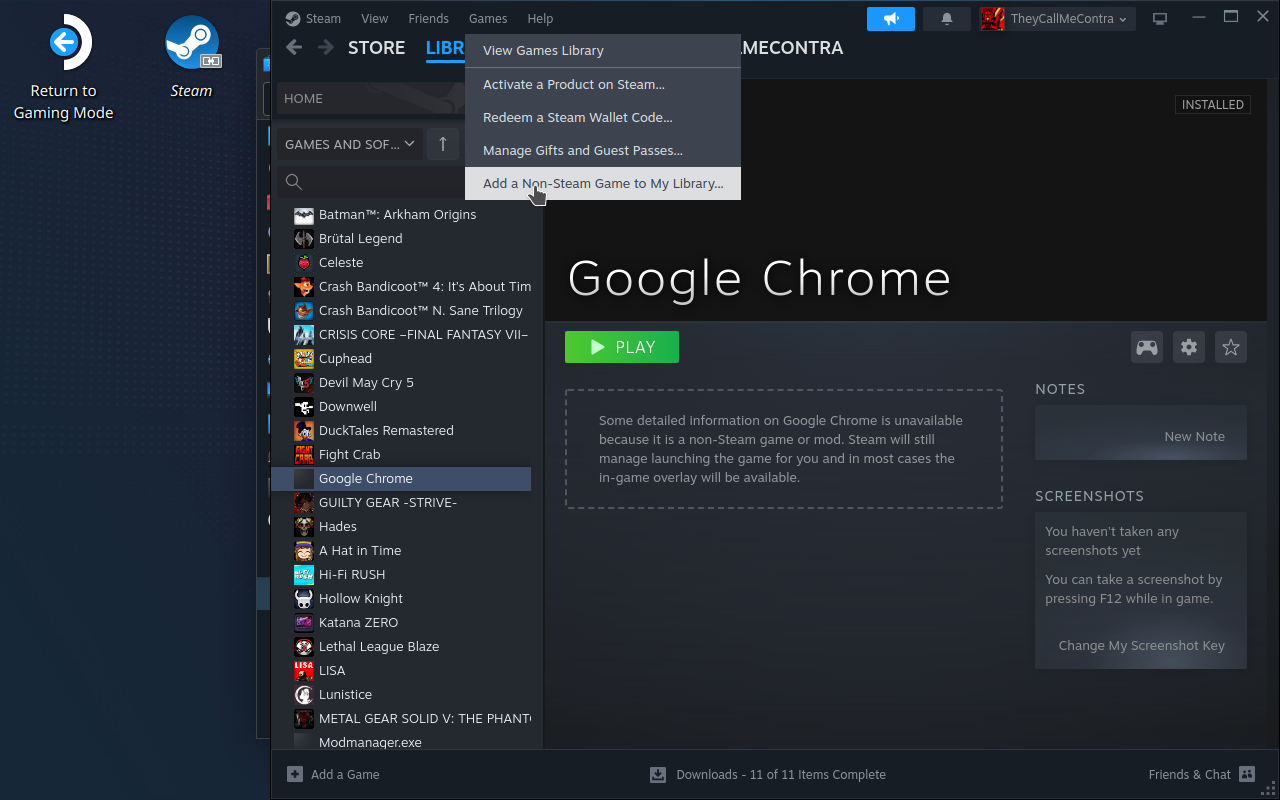The image size is (1280, 800).
Task: Click the Downwell game icon
Action: (304, 406)
